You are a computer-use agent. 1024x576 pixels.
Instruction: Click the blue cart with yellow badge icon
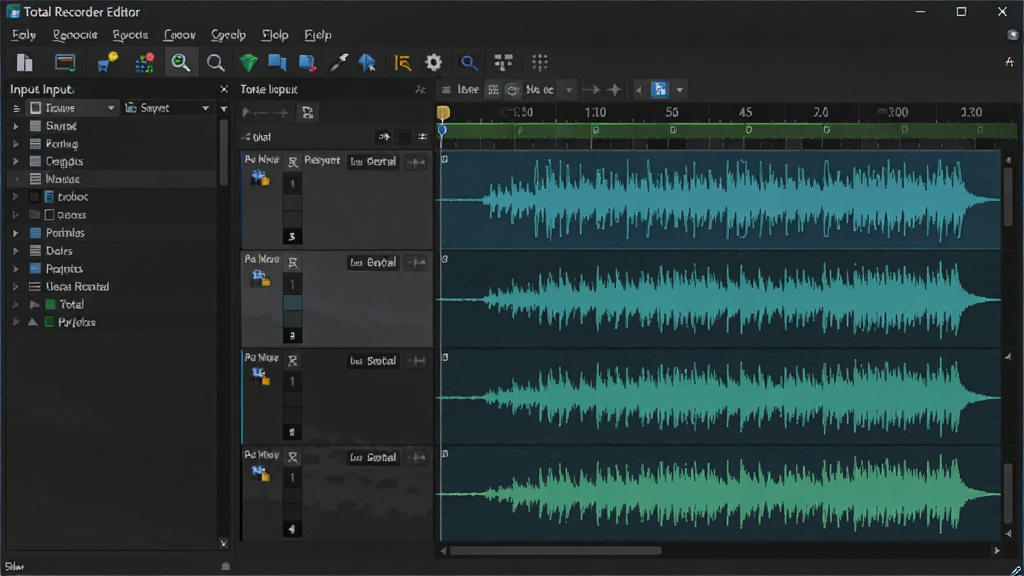[106, 63]
